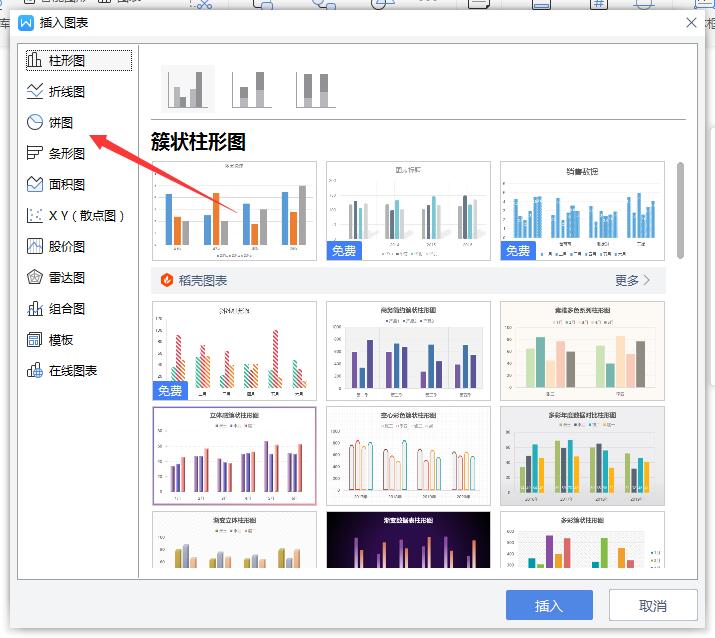Select the 100% stacked column subtype icon

pyautogui.click(x=316, y=89)
